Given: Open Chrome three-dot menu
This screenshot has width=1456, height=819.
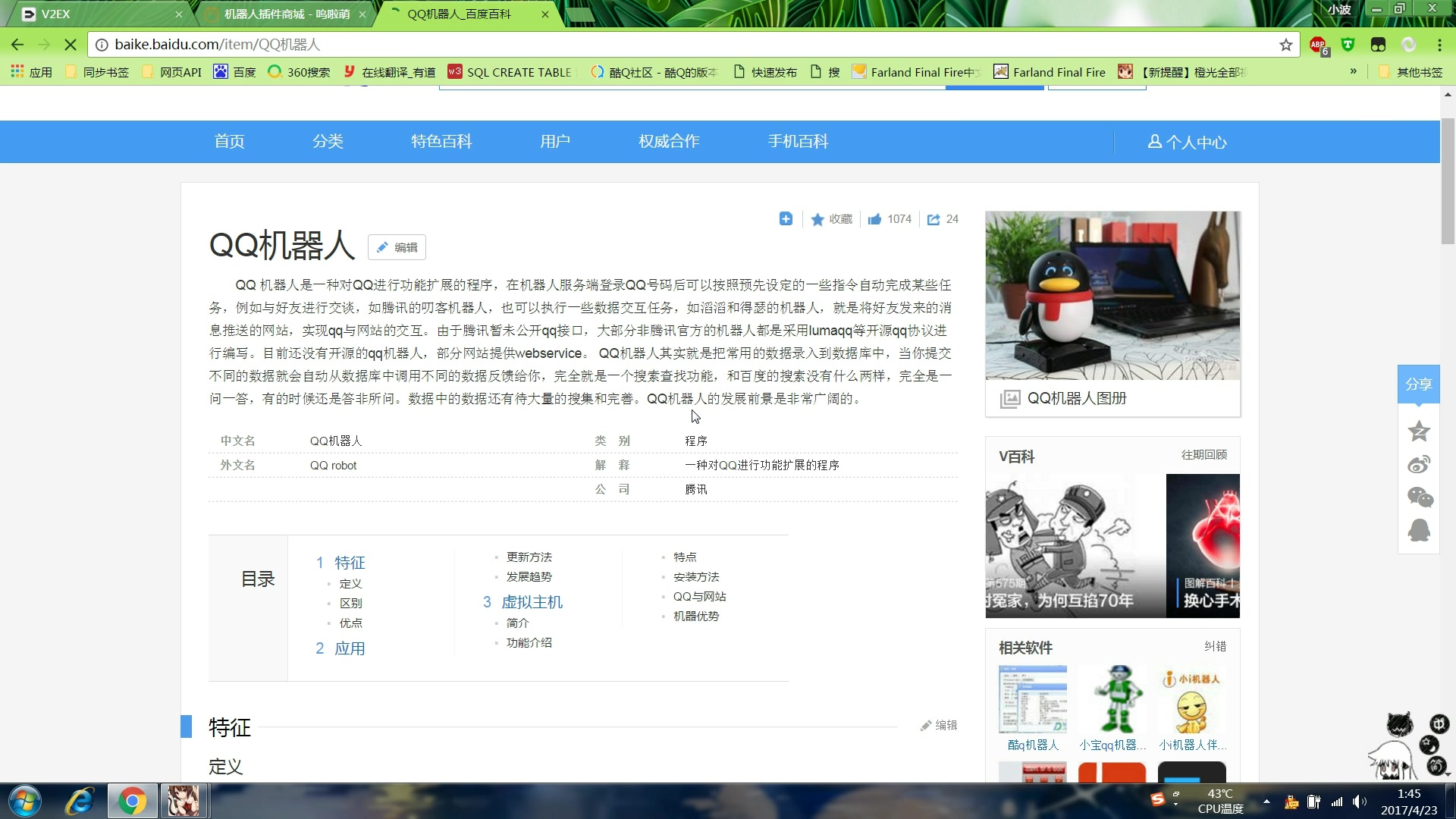Looking at the screenshot, I should [x=1439, y=45].
